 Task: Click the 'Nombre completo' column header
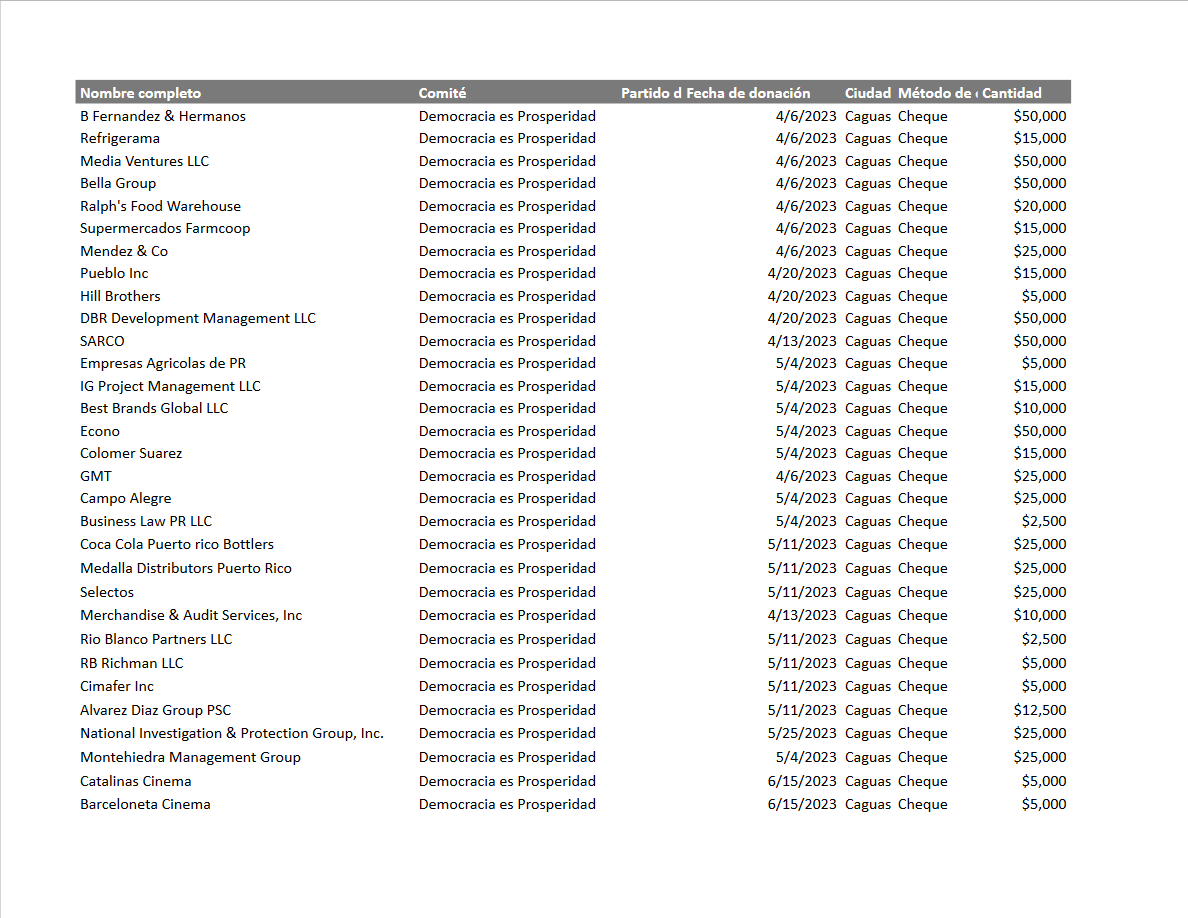tap(140, 93)
